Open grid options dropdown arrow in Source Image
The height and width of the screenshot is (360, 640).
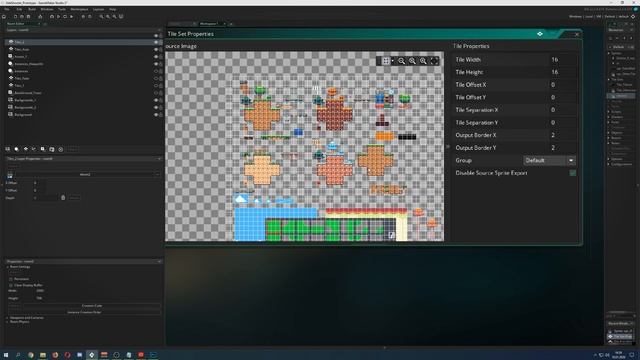tap(392, 61)
